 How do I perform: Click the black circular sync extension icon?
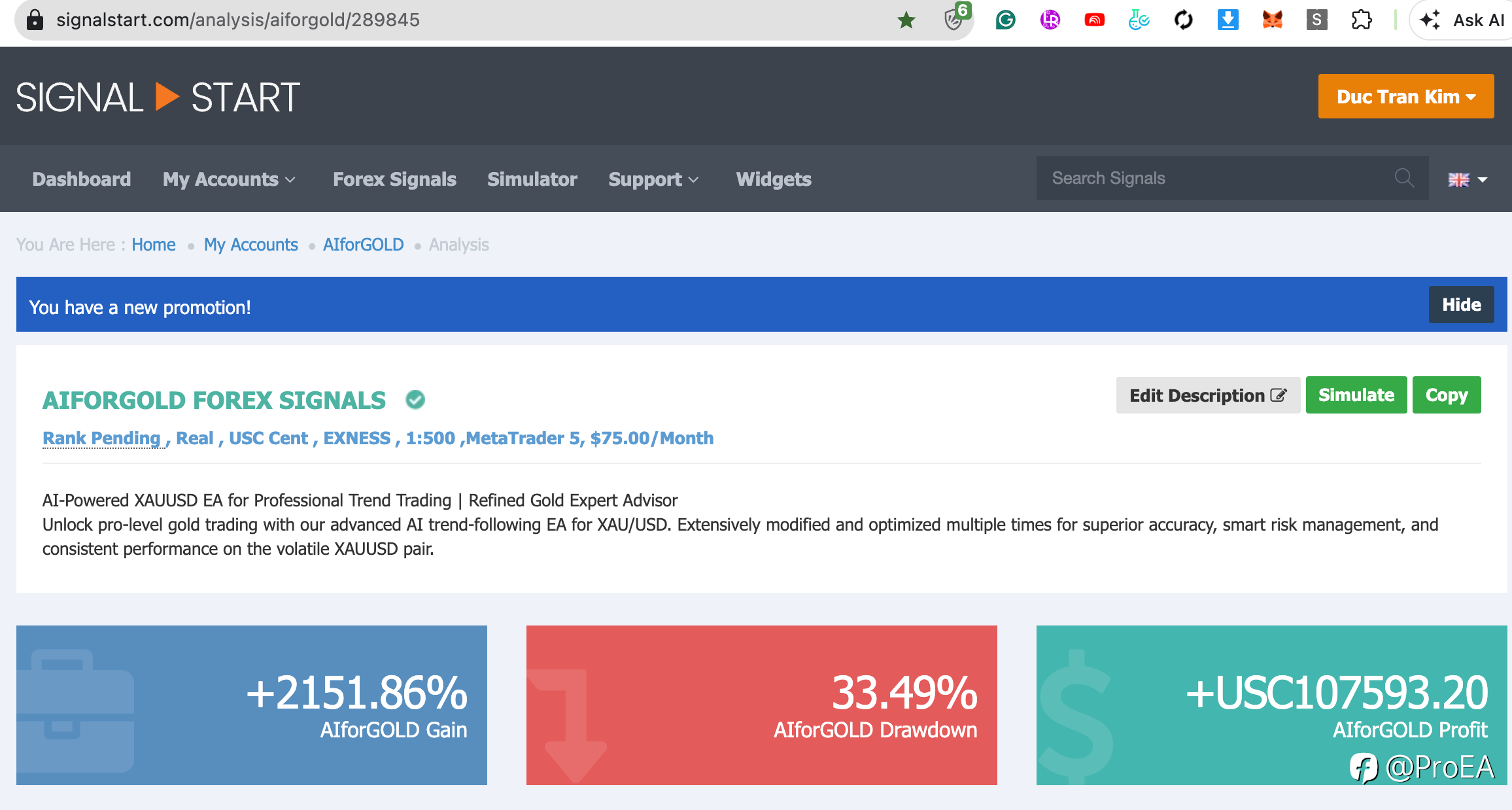pos(1183,20)
